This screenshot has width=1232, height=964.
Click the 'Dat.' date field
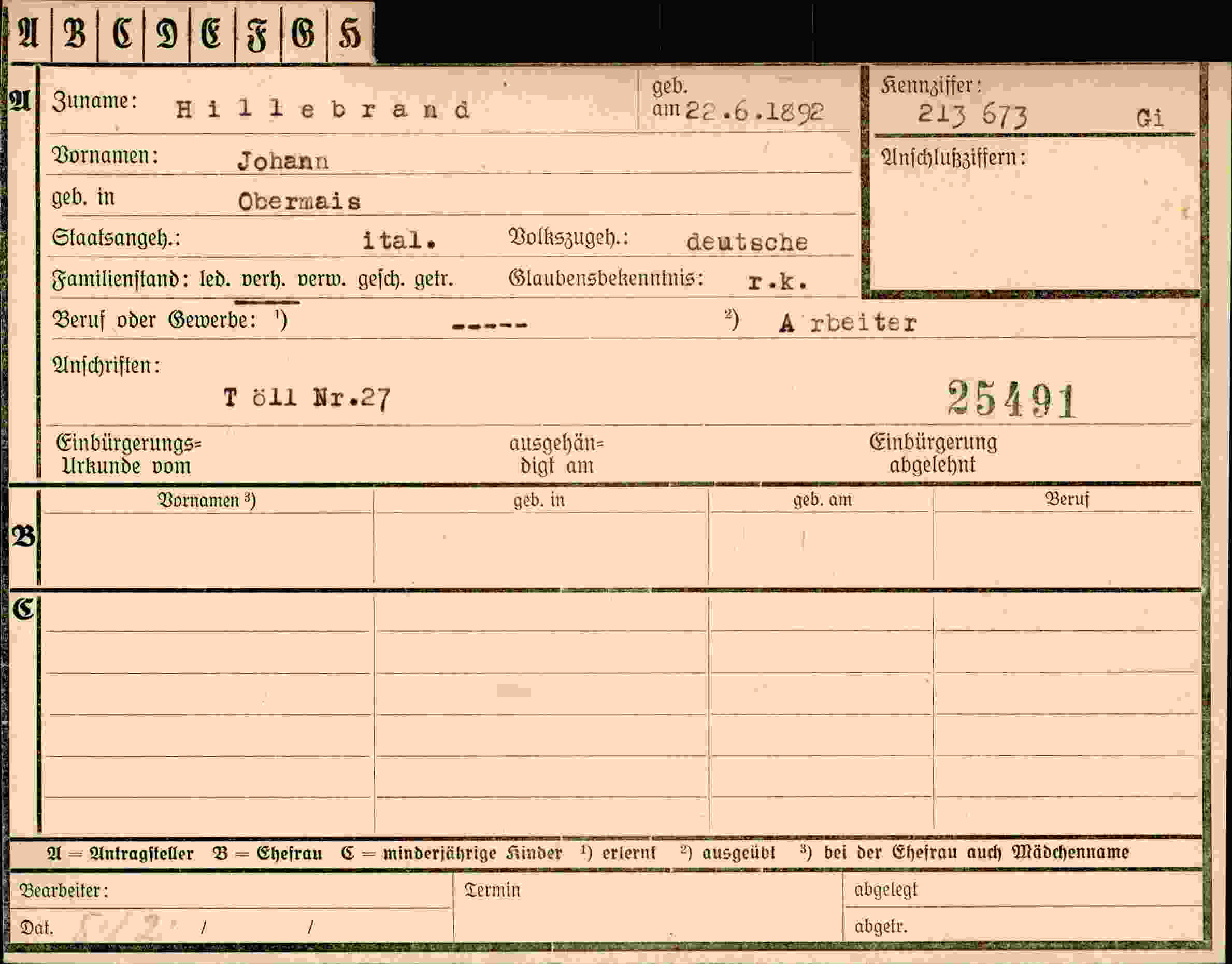[x=230, y=926]
